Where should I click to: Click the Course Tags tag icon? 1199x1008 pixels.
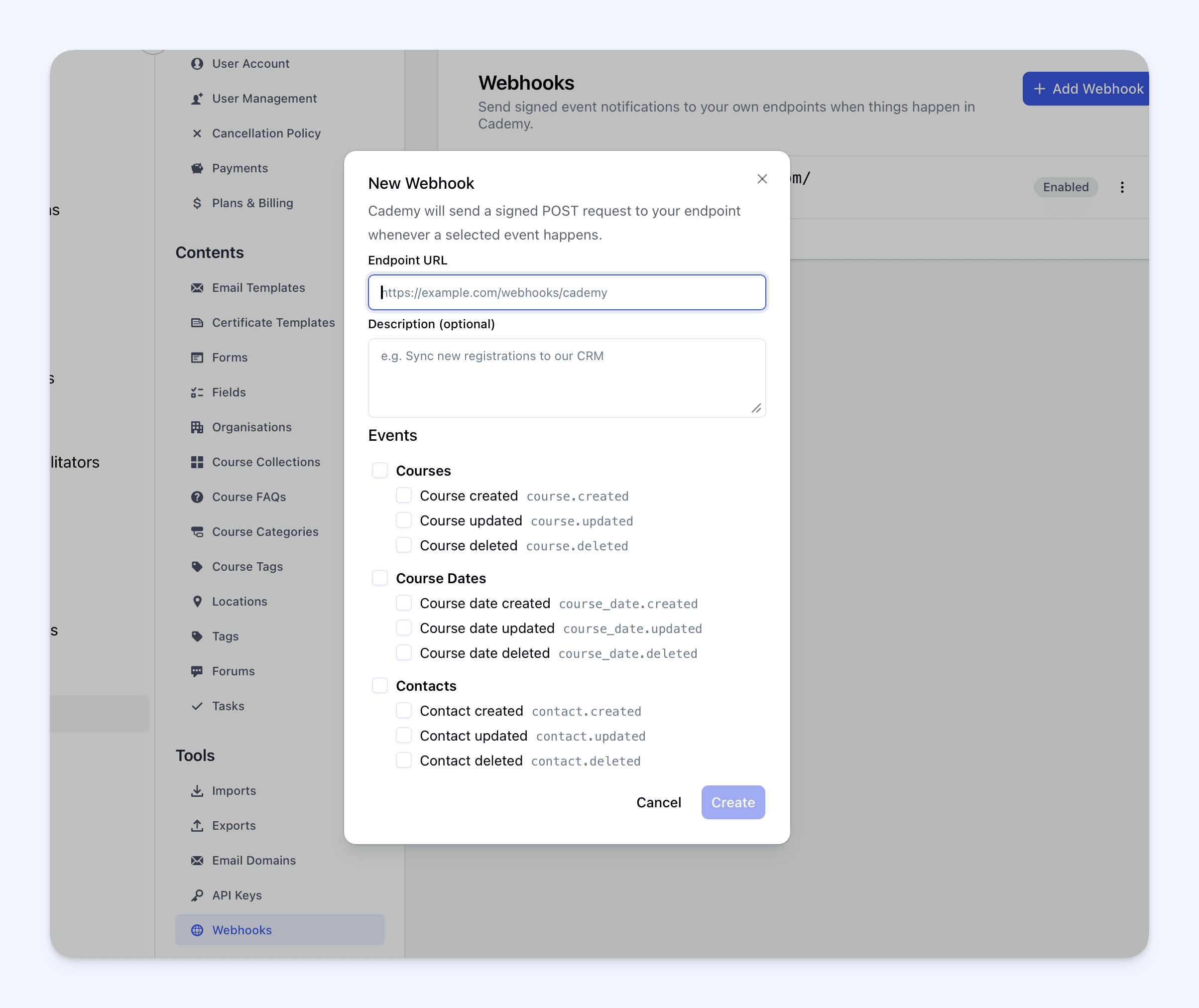tap(197, 566)
